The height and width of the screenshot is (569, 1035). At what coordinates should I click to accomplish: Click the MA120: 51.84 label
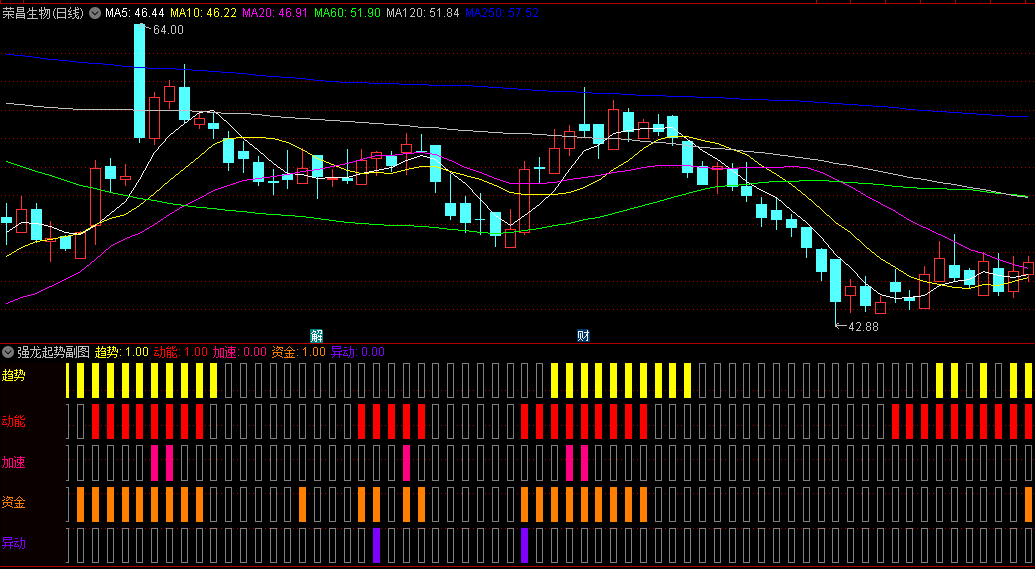click(422, 13)
